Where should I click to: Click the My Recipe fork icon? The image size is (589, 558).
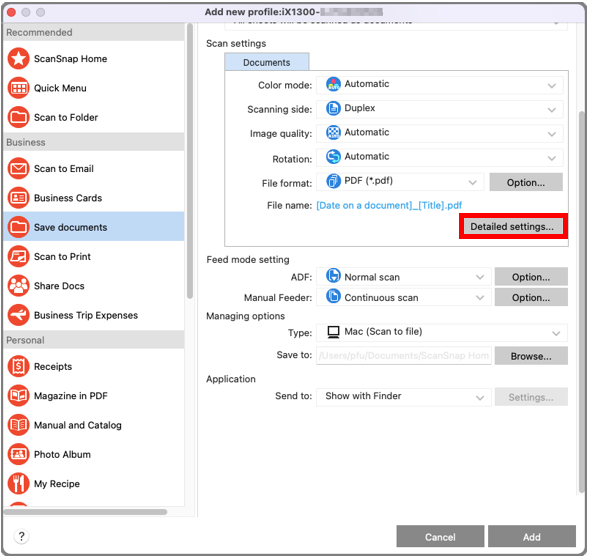tap(18, 484)
